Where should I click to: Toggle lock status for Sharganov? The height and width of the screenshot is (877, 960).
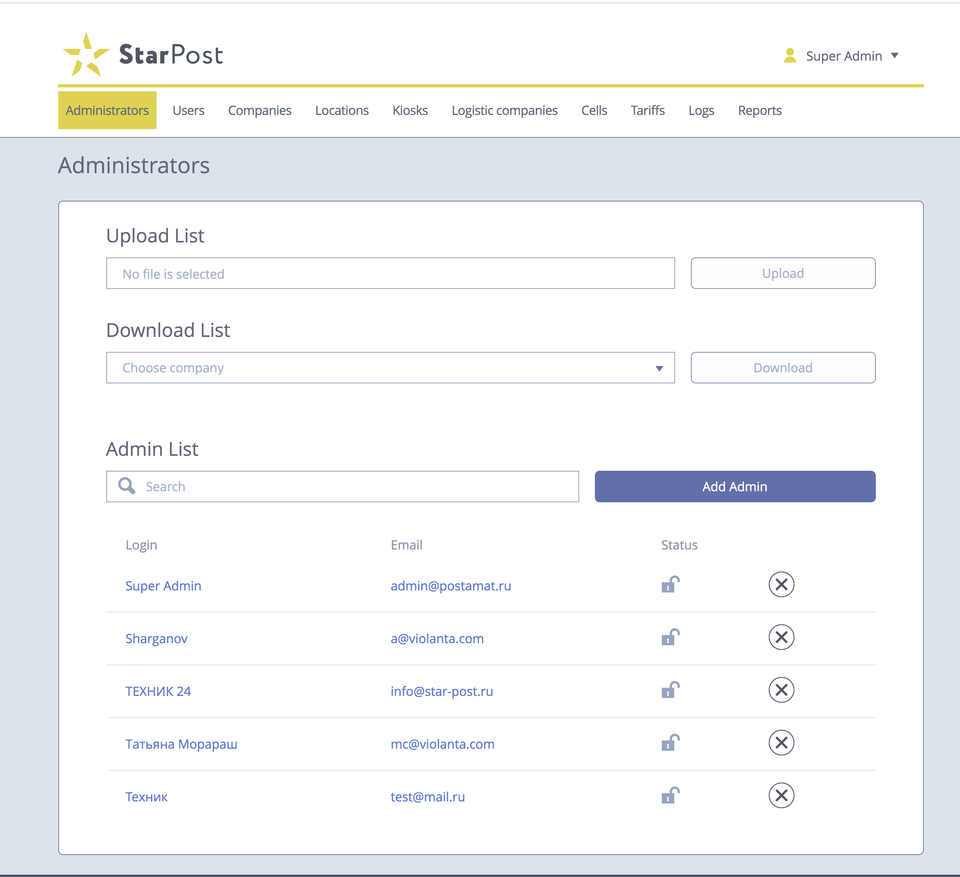[x=670, y=638]
